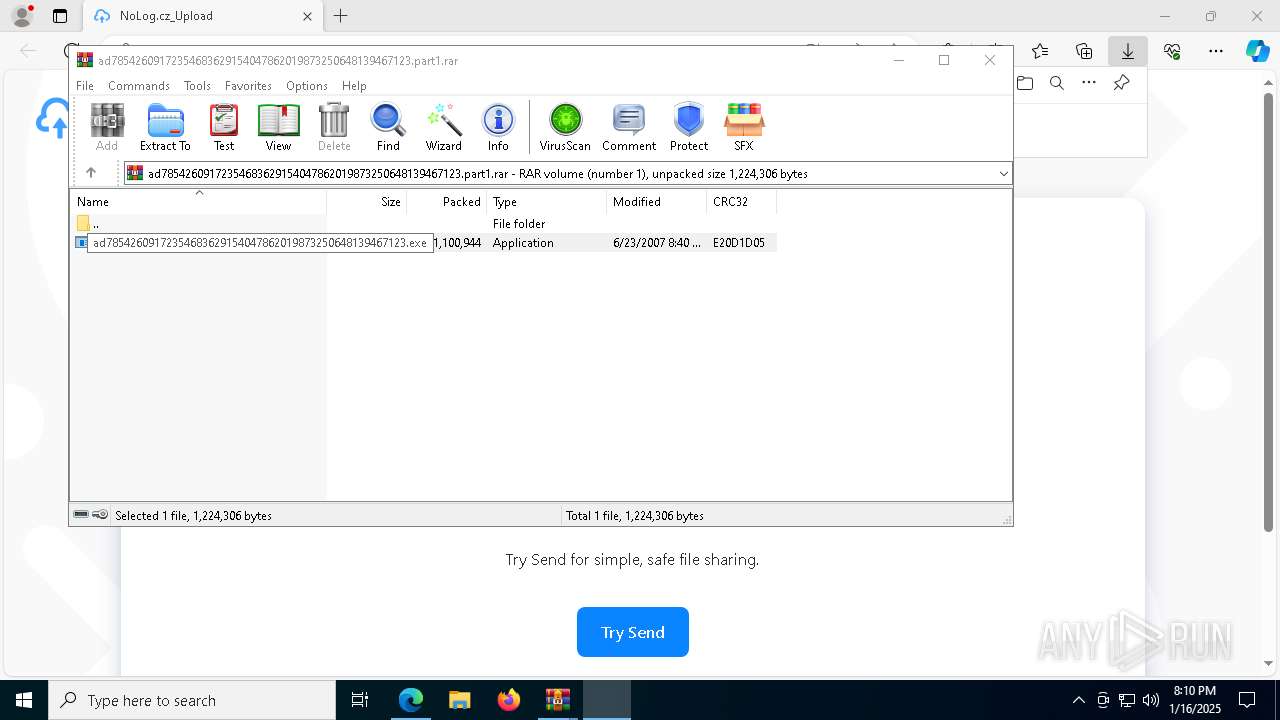Open Task View on taskbar
The height and width of the screenshot is (720, 1280).
click(x=360, y=700)
